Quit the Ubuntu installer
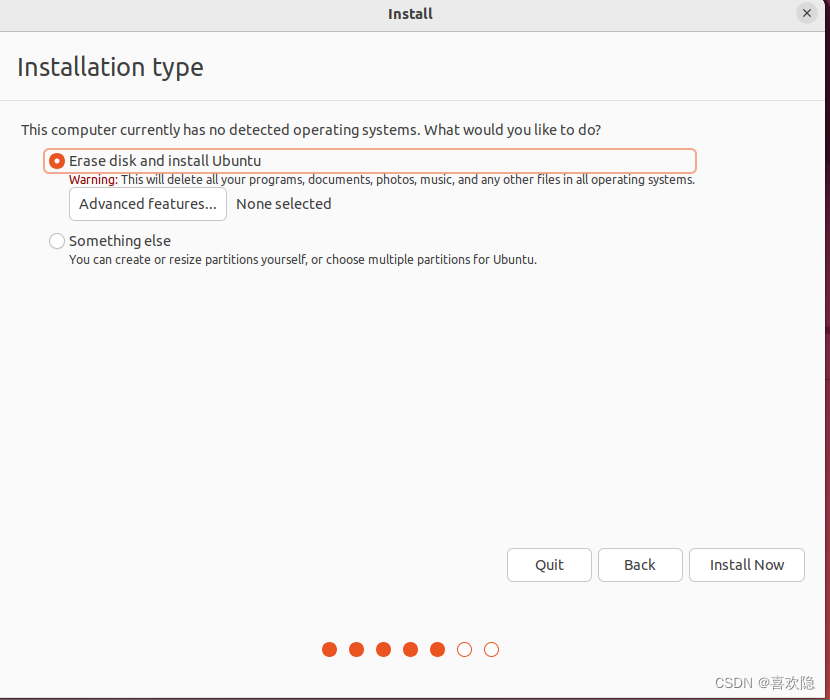This screenshot has width=830, height=700. click(x=549, y=565)
